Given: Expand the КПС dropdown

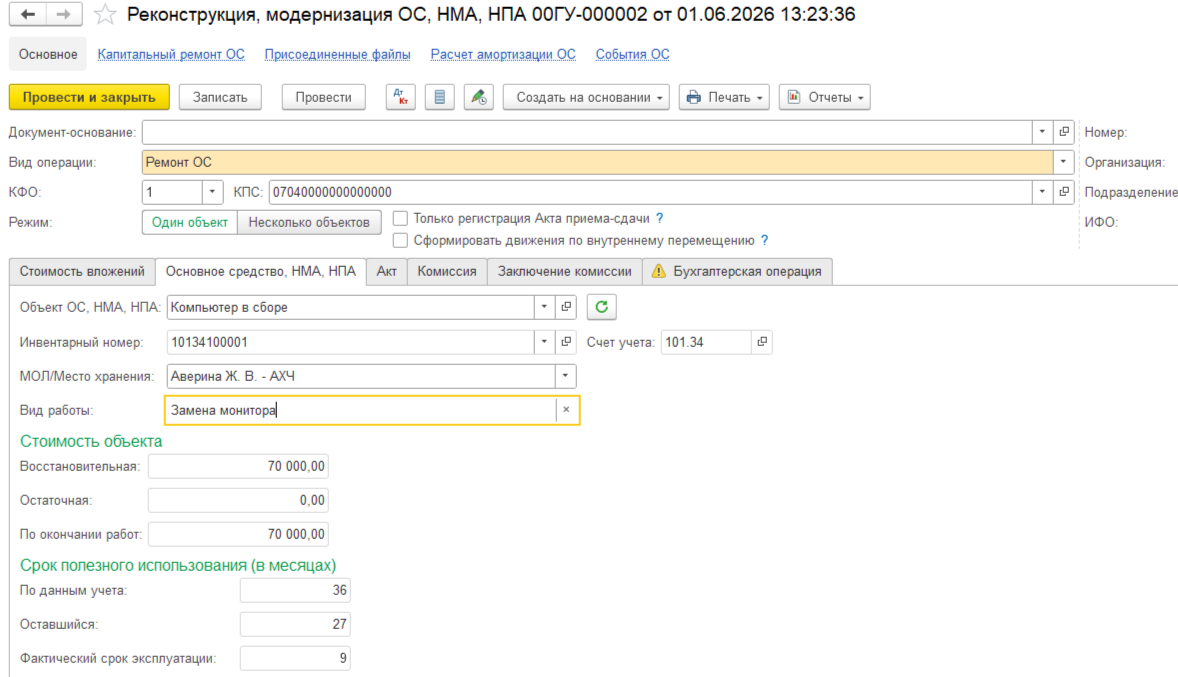Looking at the screenshot, I should click(1042, 192).
